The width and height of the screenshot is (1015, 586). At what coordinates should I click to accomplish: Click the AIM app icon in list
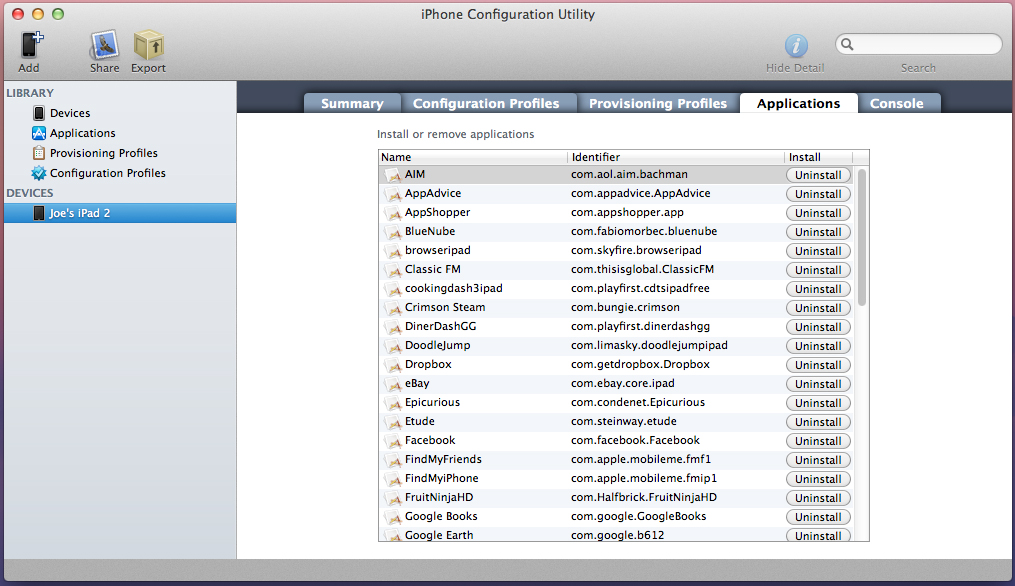(x=392, y=175)
